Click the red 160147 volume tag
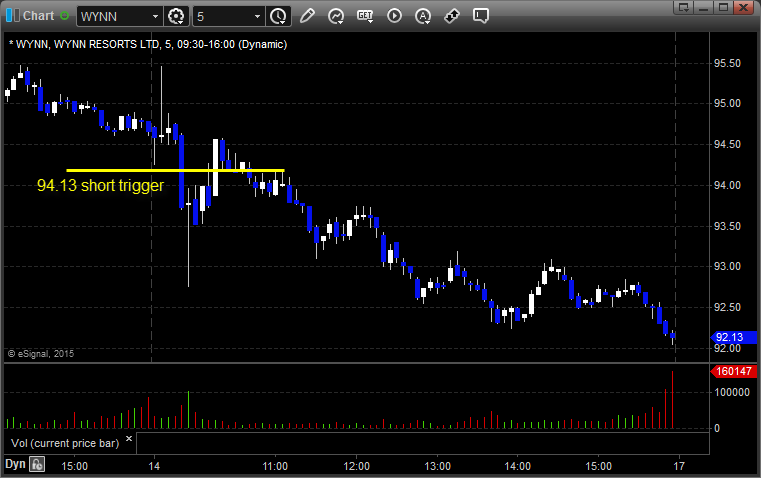 733,372
